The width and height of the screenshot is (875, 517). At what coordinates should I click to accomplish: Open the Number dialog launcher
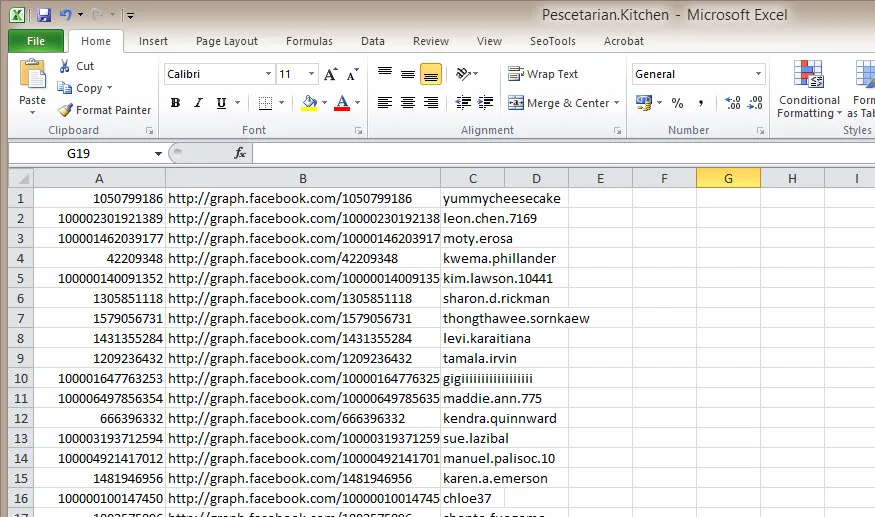(x=760, y=130)
